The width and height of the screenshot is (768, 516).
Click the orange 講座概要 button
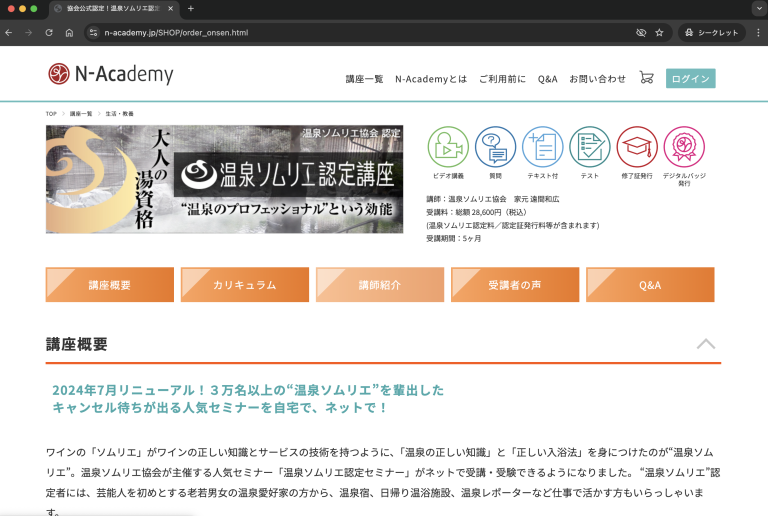pos(110,284)
